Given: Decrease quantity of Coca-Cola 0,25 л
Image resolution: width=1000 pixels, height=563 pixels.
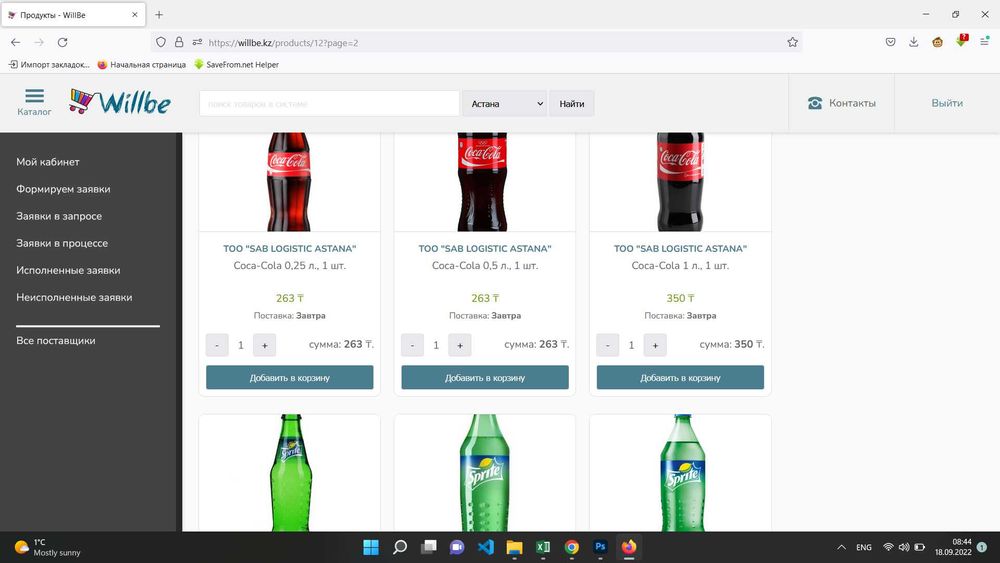Looking at the screenshot, I should point(217,345).
